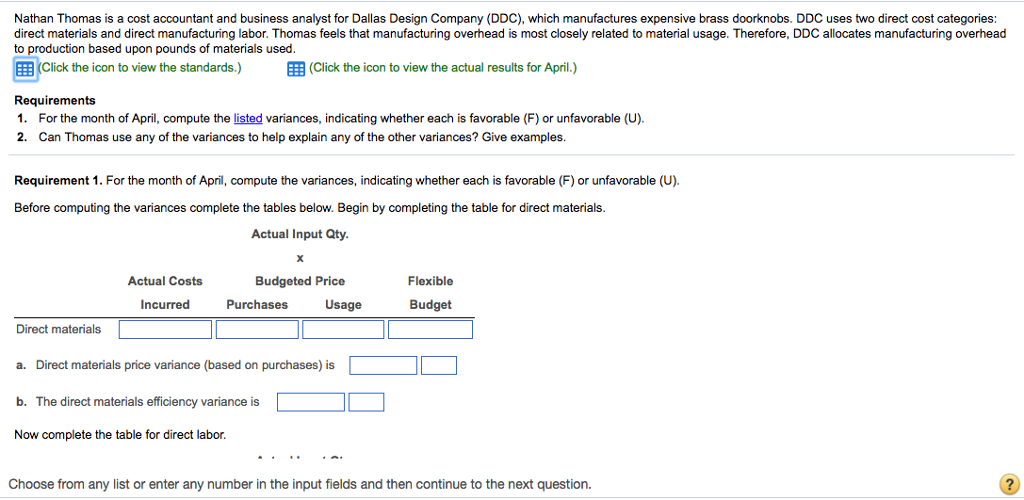Screen dimensions: 1024x500
Task: Click the Direct materials row label
Action: point(58,329)
